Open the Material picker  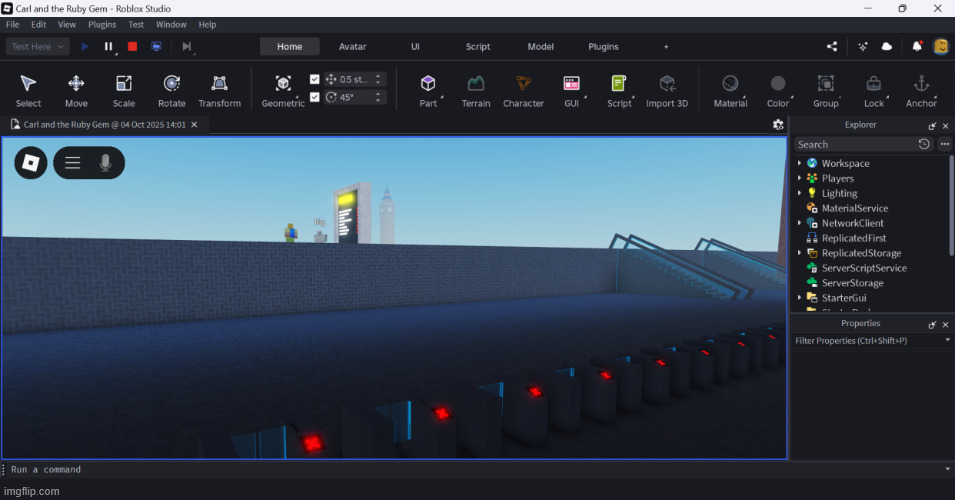click(730, 91)
